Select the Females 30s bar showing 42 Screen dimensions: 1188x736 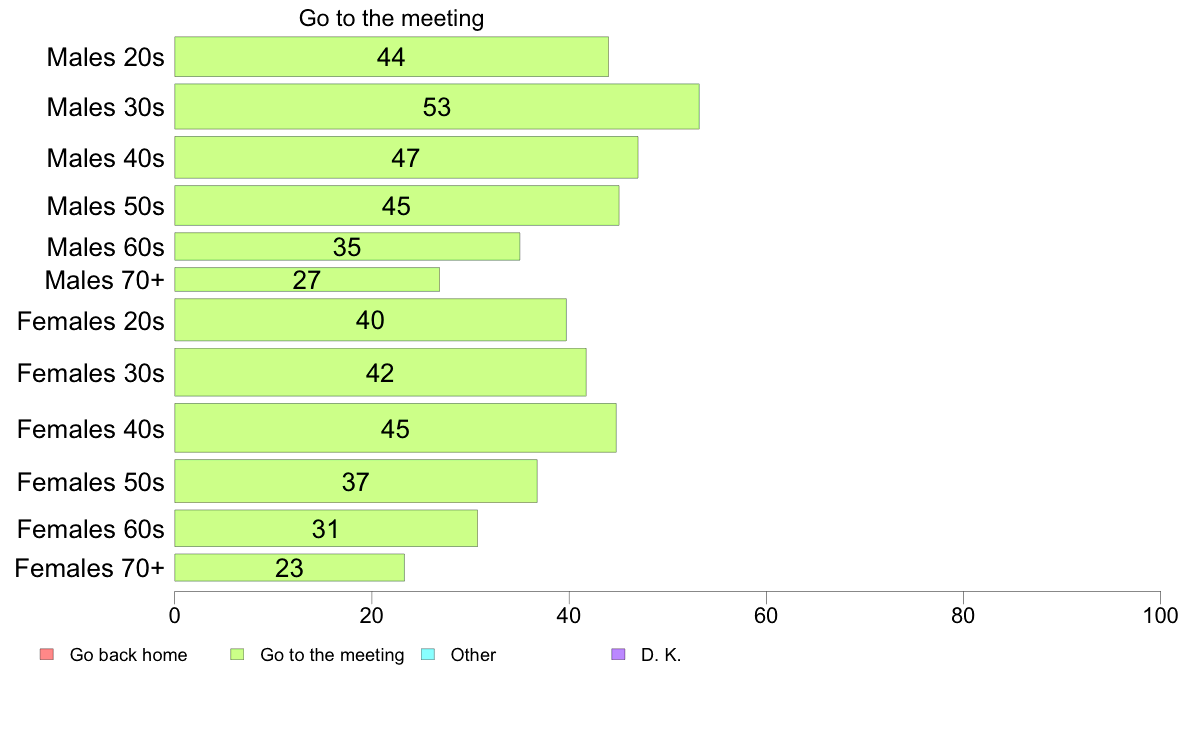380,372
